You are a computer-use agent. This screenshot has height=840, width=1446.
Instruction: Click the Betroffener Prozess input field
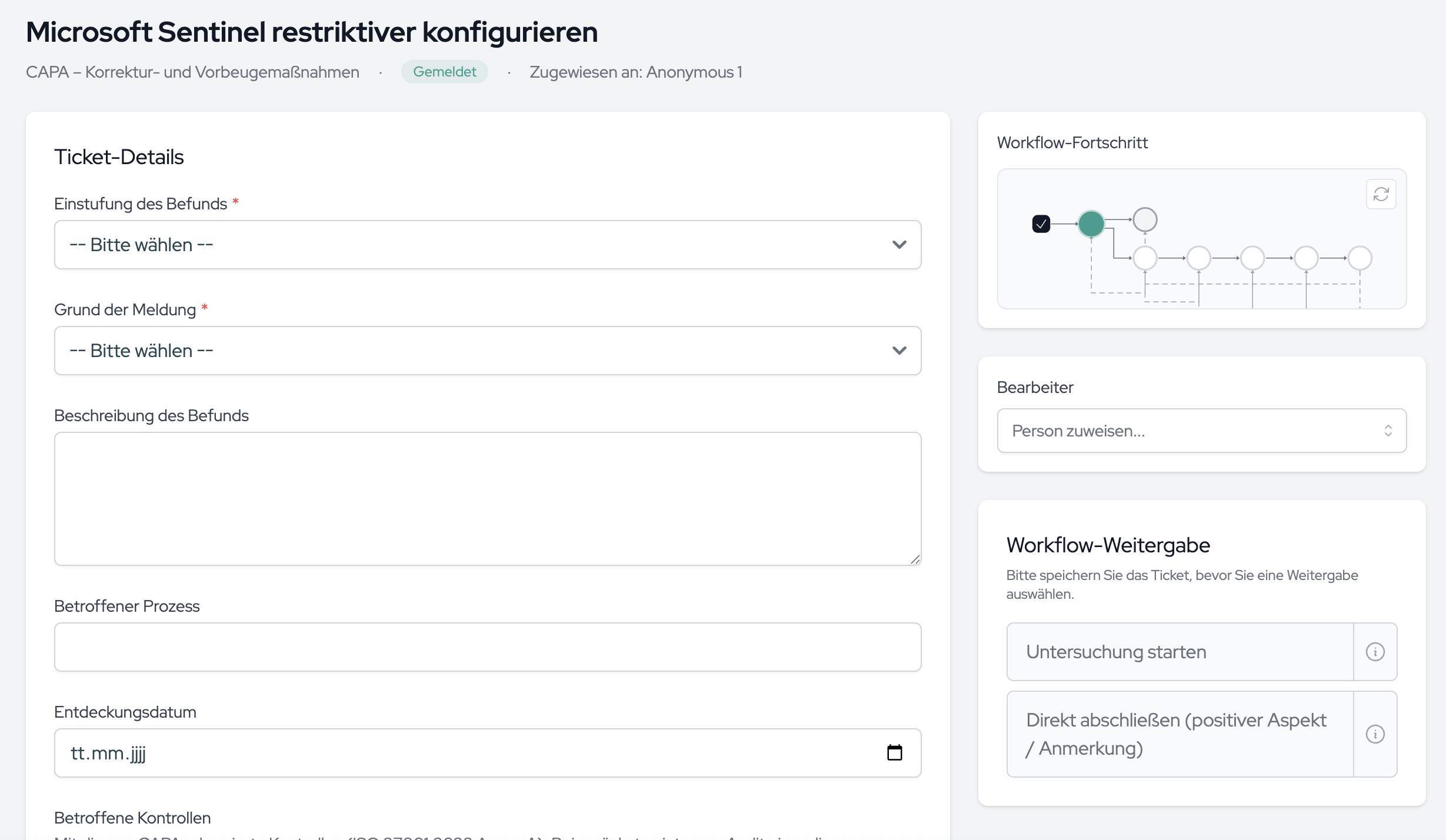[x=488, y=647]
